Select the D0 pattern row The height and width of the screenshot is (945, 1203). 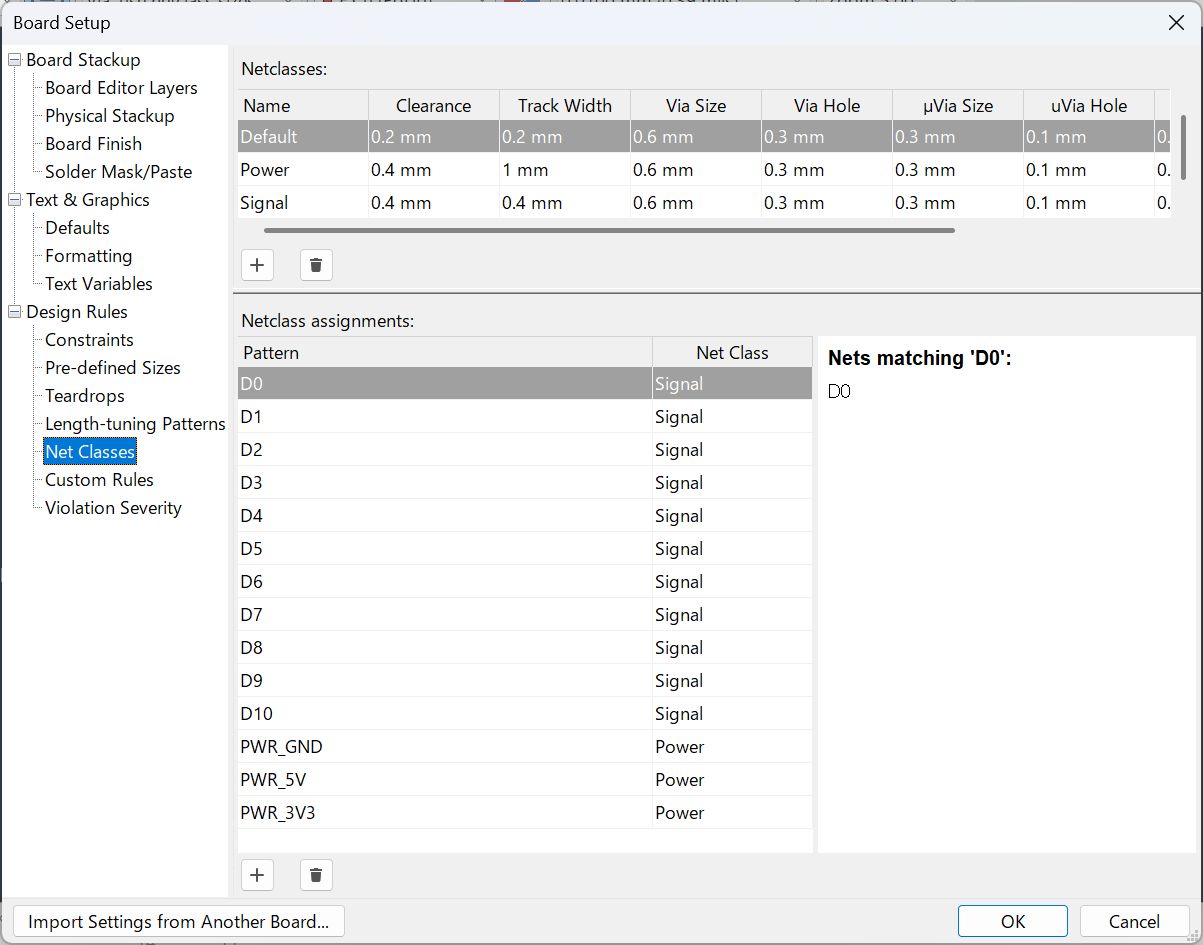pyautogui.click(x=525, y=384)
